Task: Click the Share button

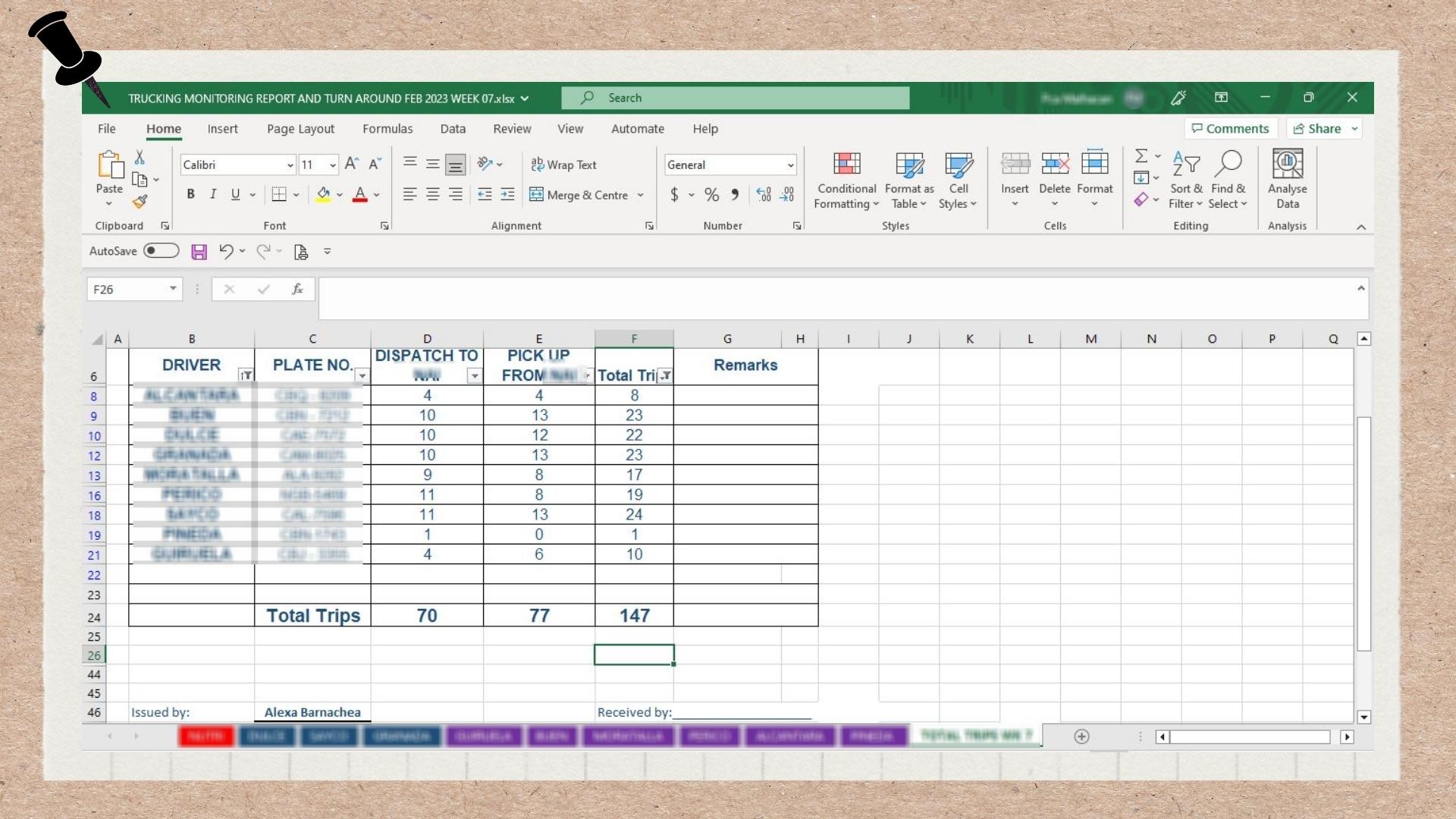Action: coord(1317,129)
